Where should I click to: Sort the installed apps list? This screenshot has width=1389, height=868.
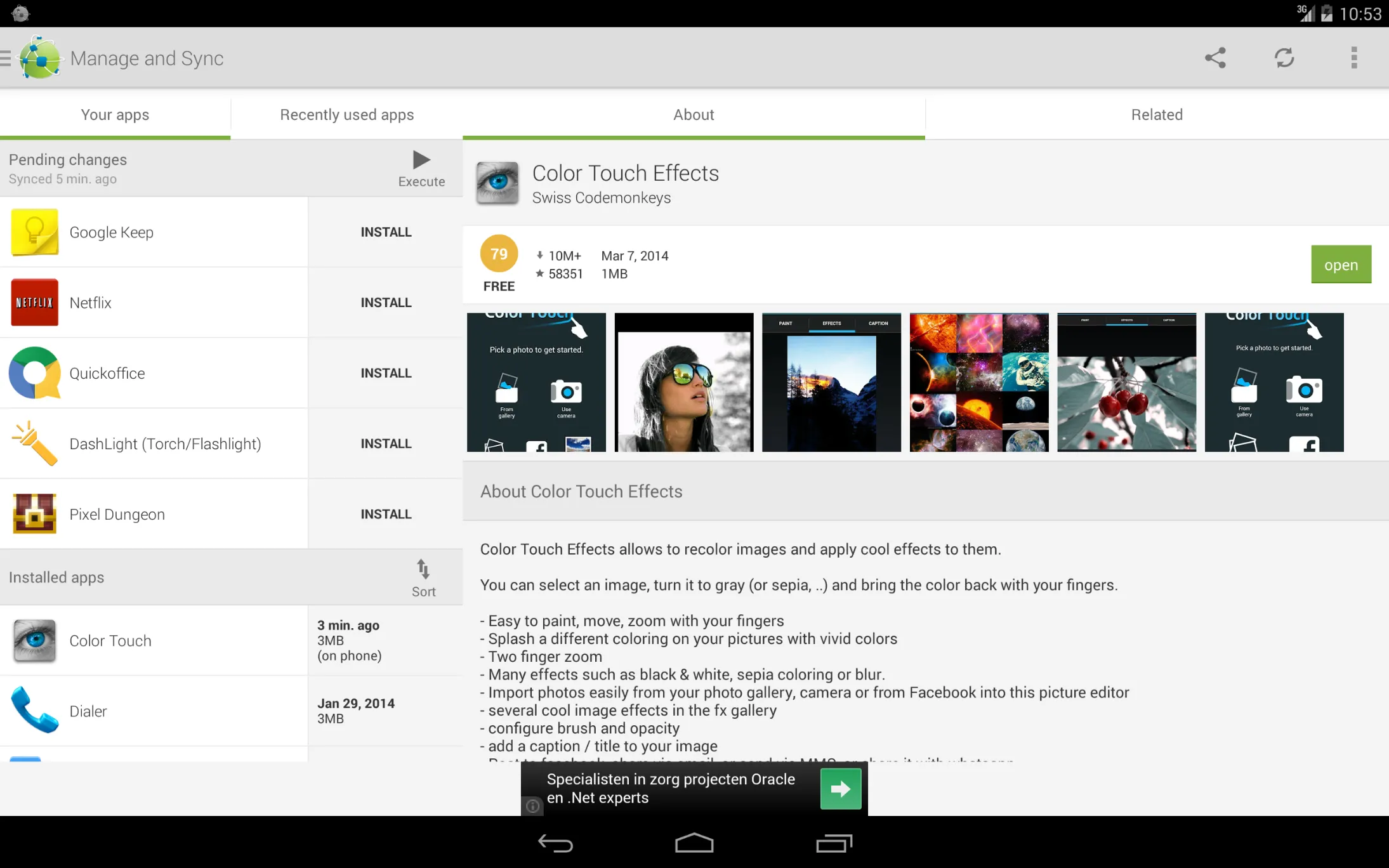(x=423, y=576)
